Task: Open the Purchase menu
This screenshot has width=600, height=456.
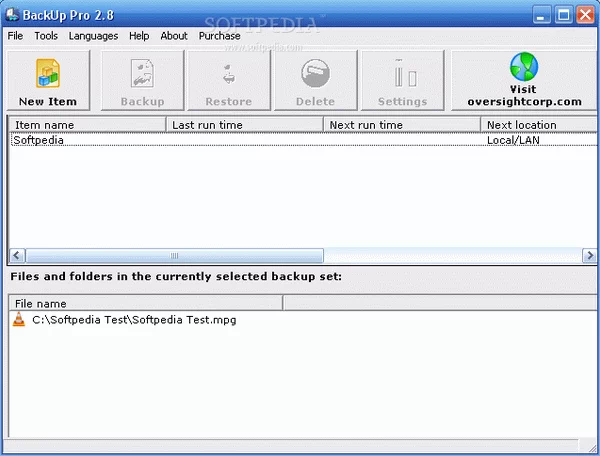Action: [x=219, y=36]
